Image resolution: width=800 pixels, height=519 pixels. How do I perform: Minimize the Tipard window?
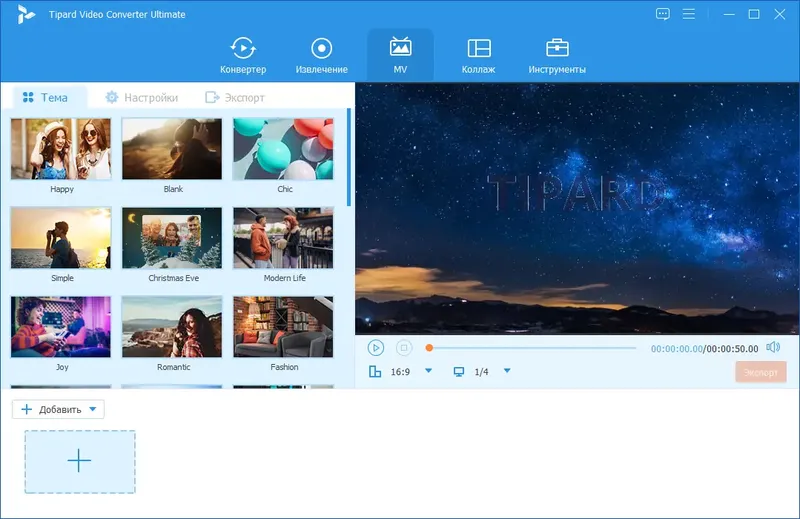729,14
